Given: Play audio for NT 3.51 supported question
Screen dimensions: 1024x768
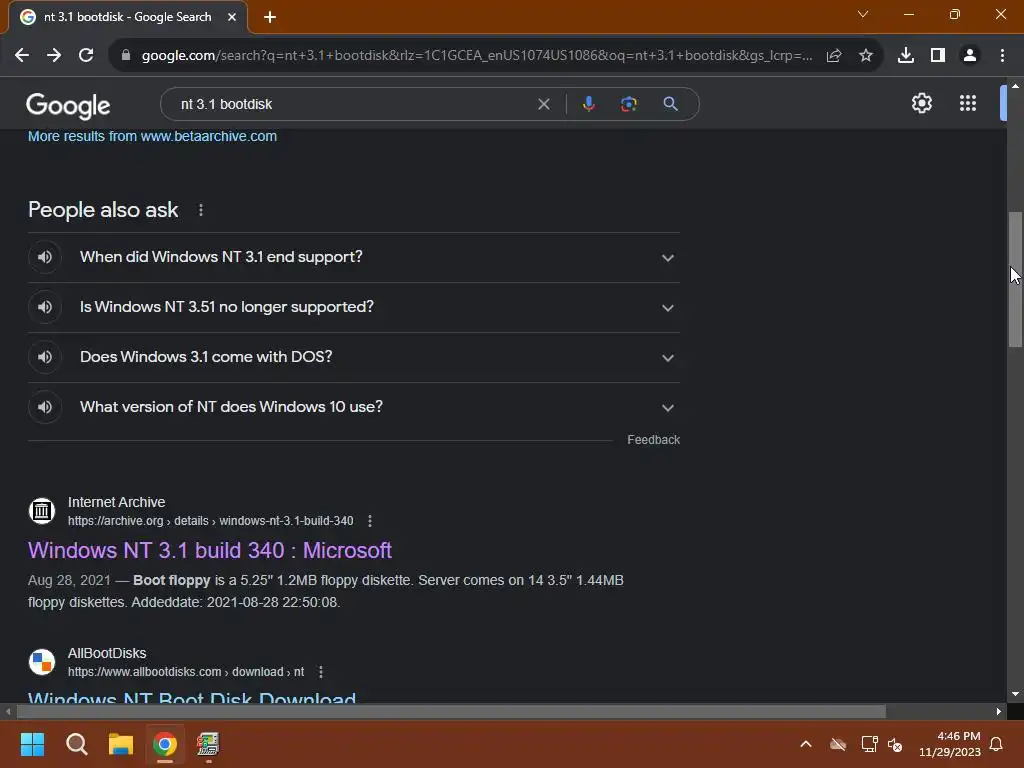Looking at the screenshot, I should [44, 307].
